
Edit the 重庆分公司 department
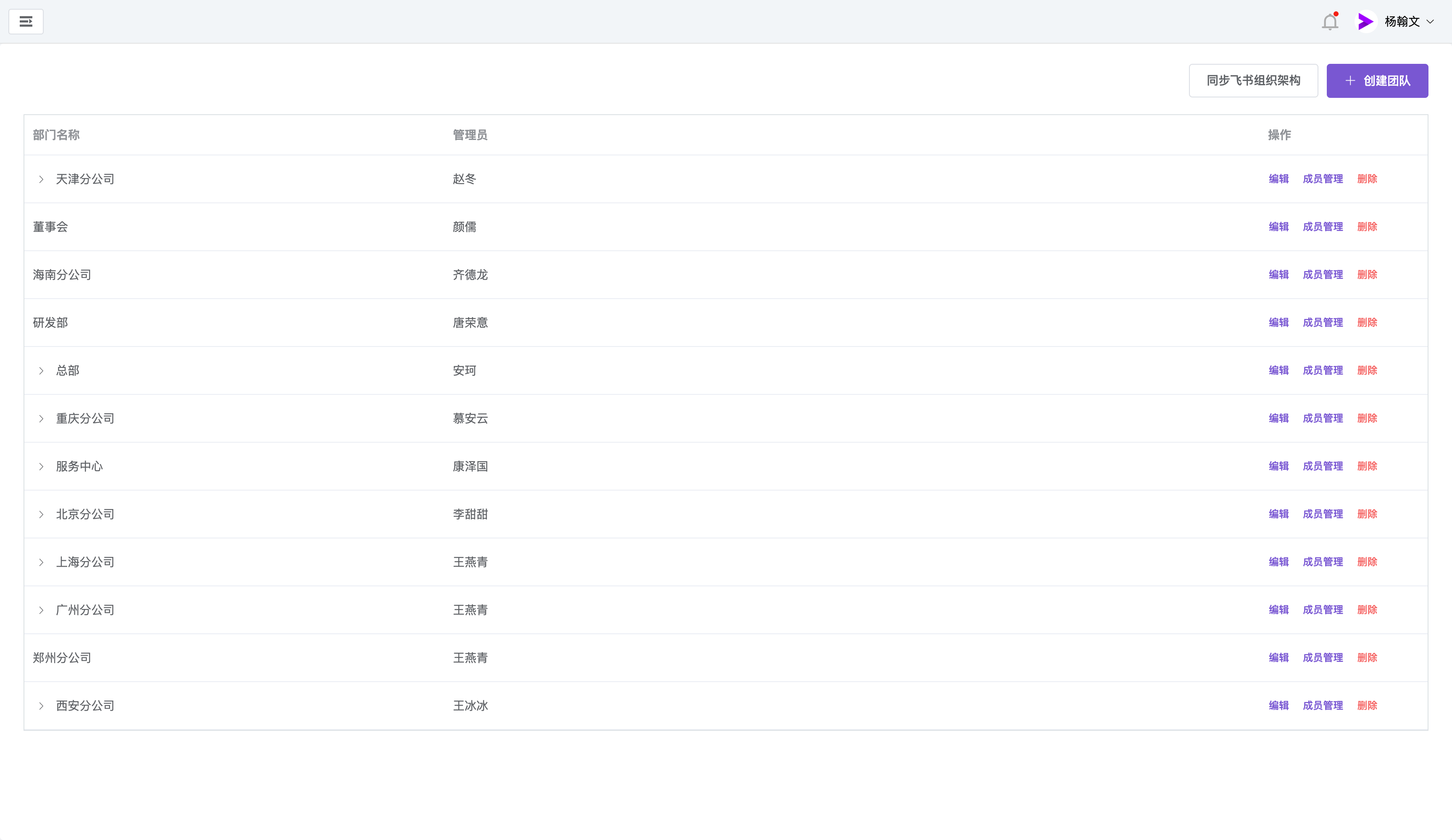[1278, 418]
